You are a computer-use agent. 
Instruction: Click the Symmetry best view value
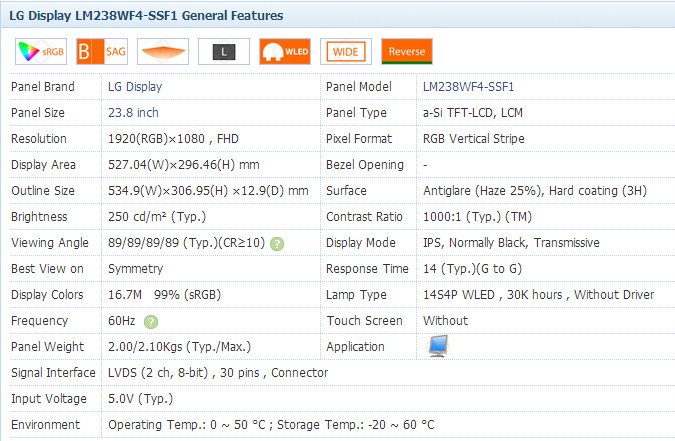click(135, 269)
